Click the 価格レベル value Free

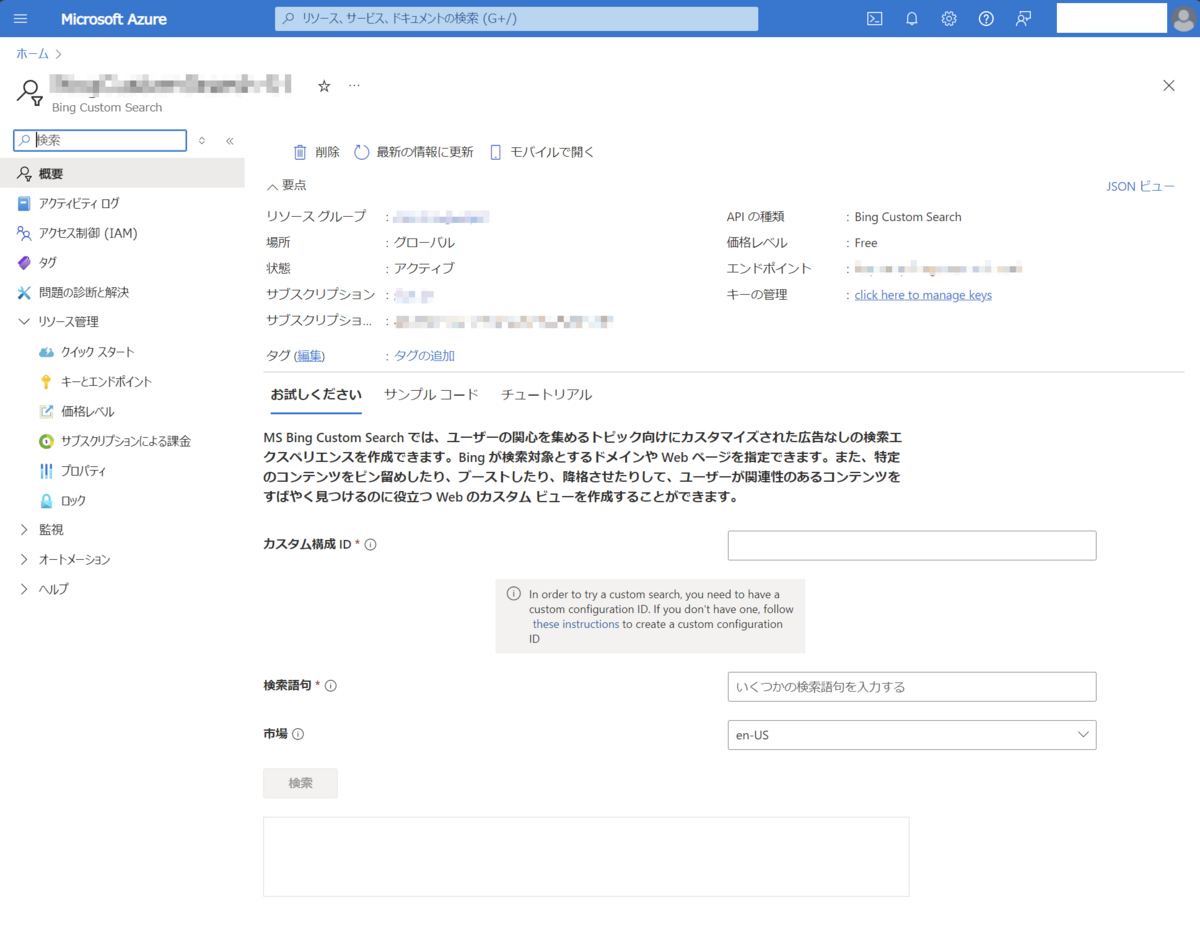(866, 243)
